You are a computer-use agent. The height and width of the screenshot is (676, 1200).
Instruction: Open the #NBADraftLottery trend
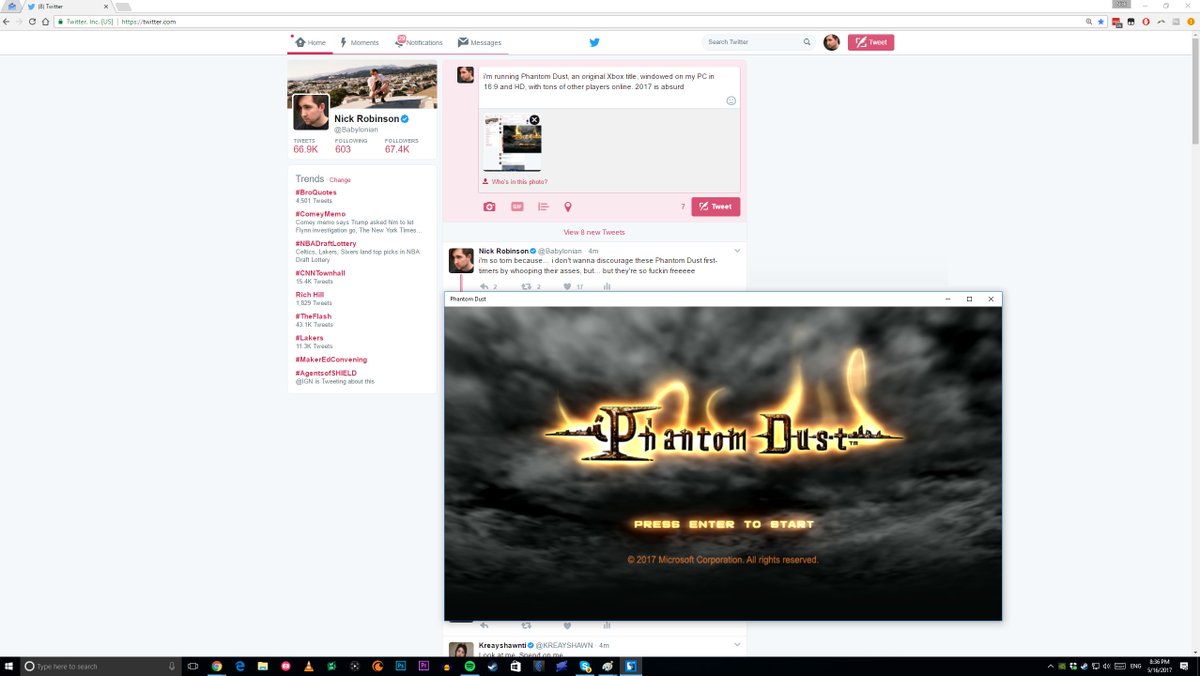click(x=326, y=243)
